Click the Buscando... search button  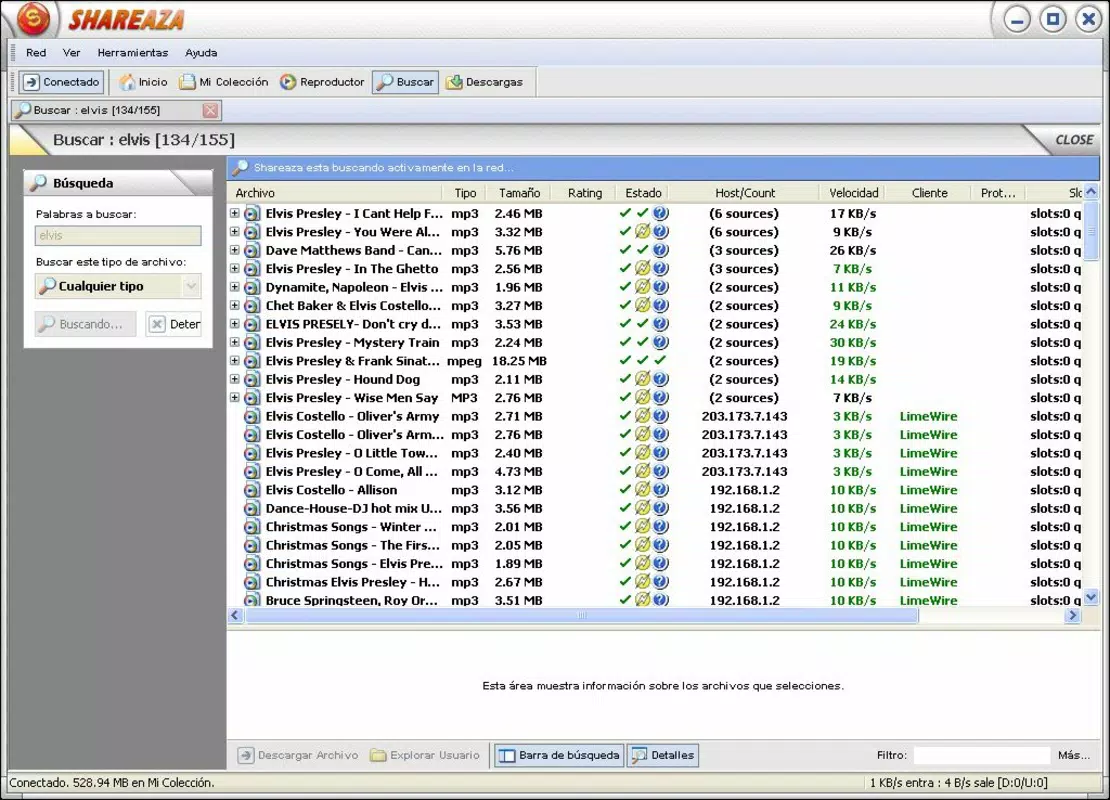click(86, 324)
